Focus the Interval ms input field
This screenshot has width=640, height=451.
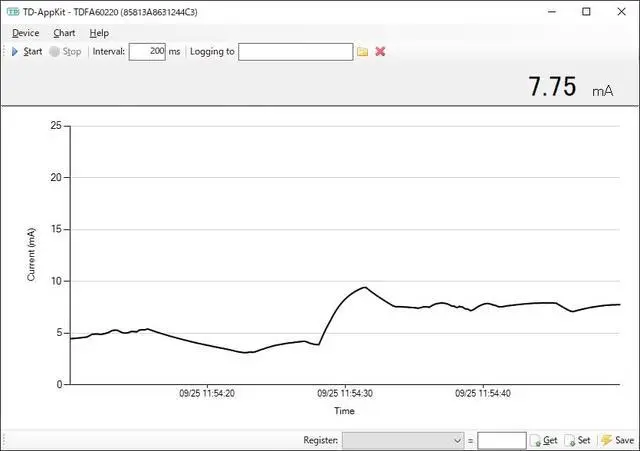coord(146,51)
